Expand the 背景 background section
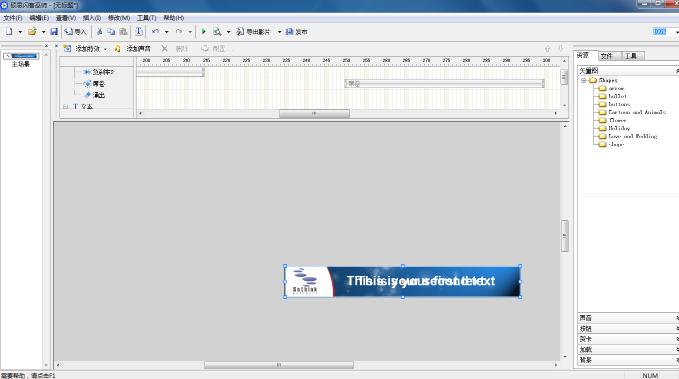 (x=628, y=360)
